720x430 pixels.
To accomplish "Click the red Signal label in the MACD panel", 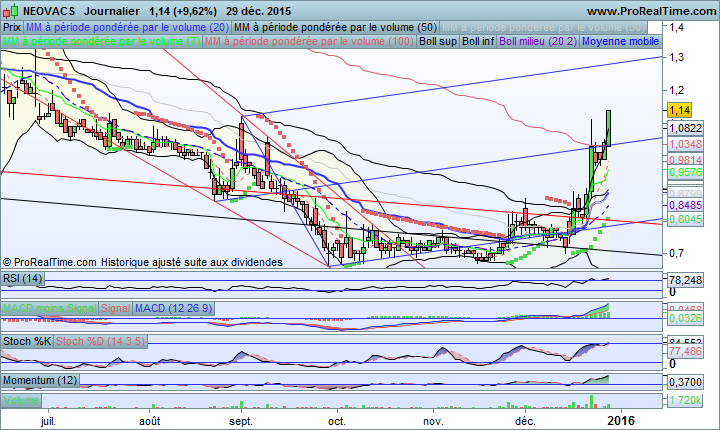I will [116, 308].
